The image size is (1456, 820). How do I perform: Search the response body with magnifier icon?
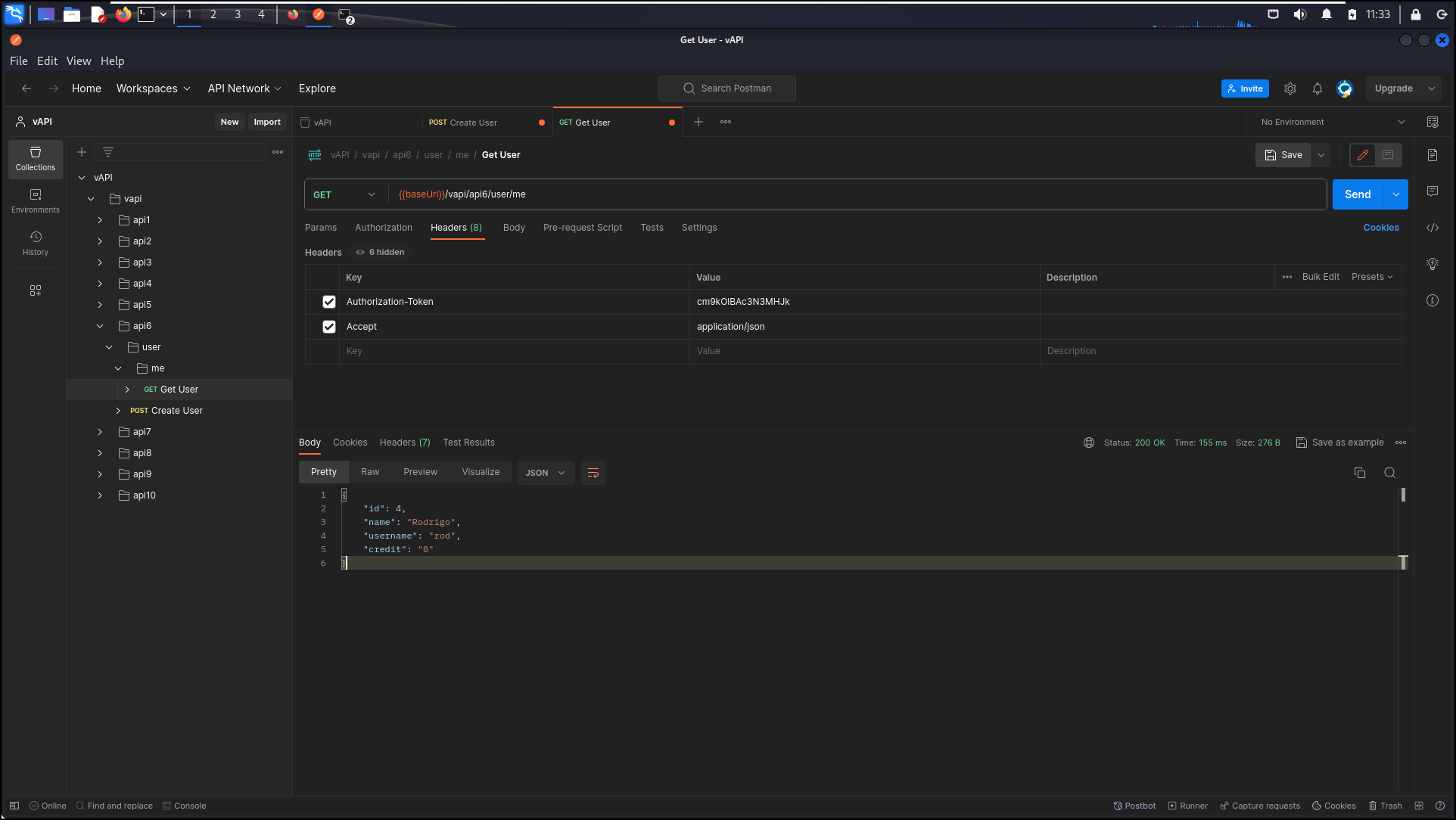1390,473
